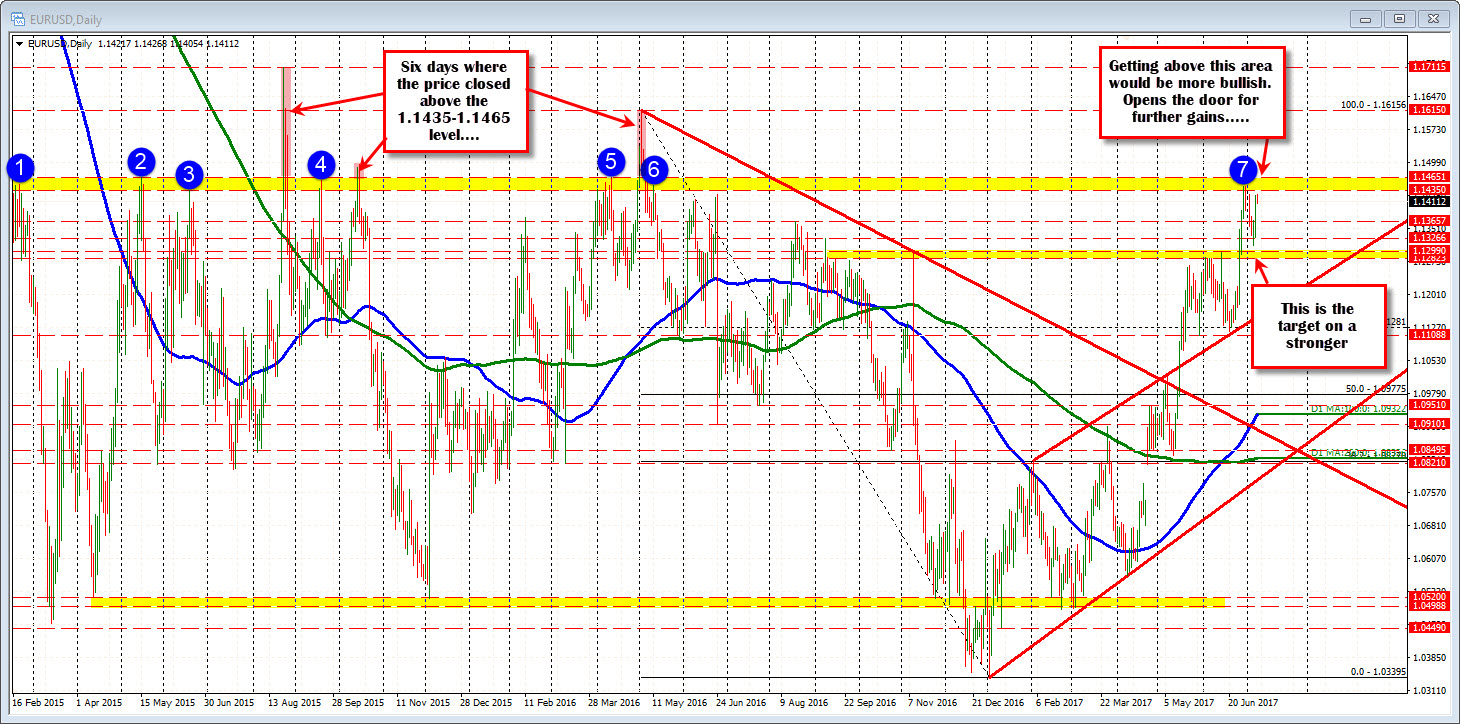Select the red price label 1.04490
The height and width of the screenshot is (724, 1460).
(1427, 628)
